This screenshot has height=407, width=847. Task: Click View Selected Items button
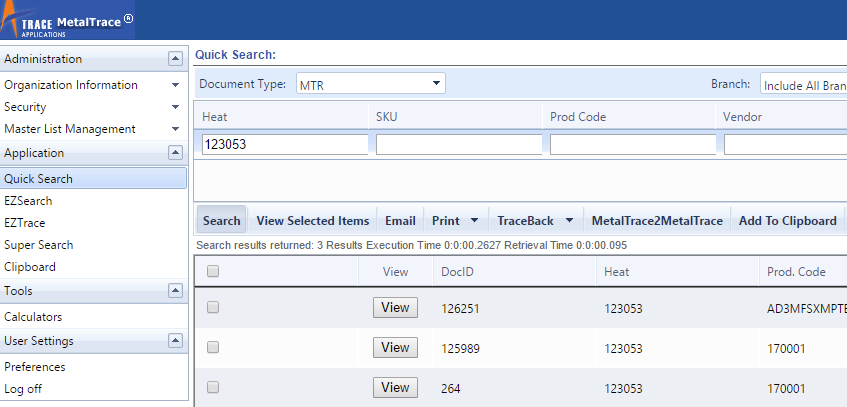[313, 221]
